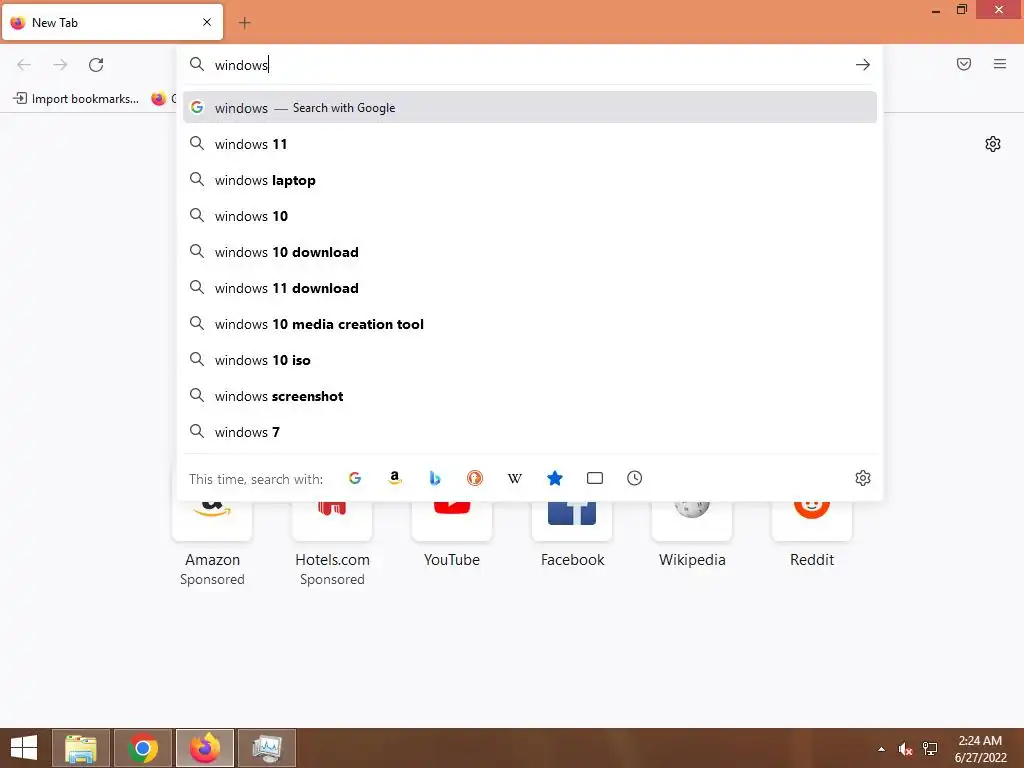Image resolution: width=1024 pixels, height=768 pixels.
Task: Click the Google one-off search icon
Action: (x=355, y=478)
